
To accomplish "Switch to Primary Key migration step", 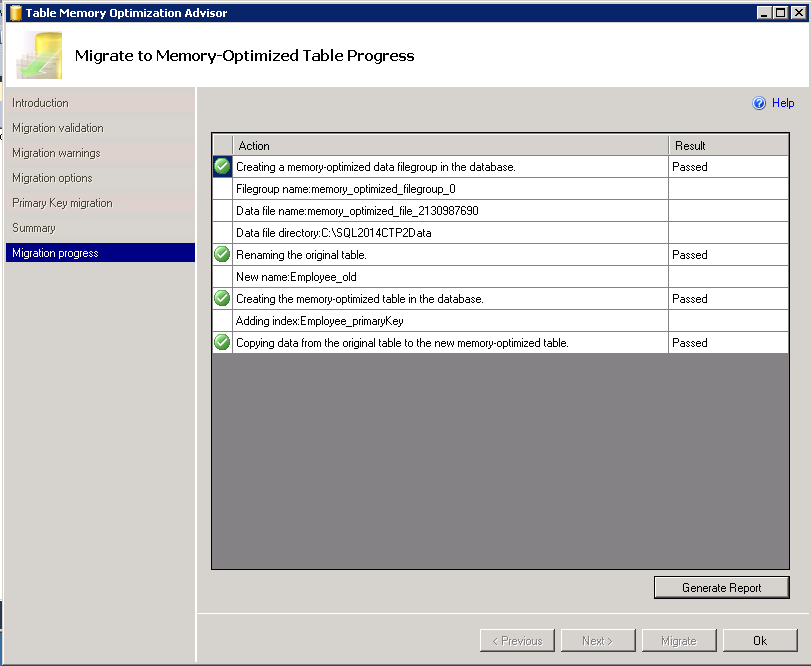I will coord(62,203).
